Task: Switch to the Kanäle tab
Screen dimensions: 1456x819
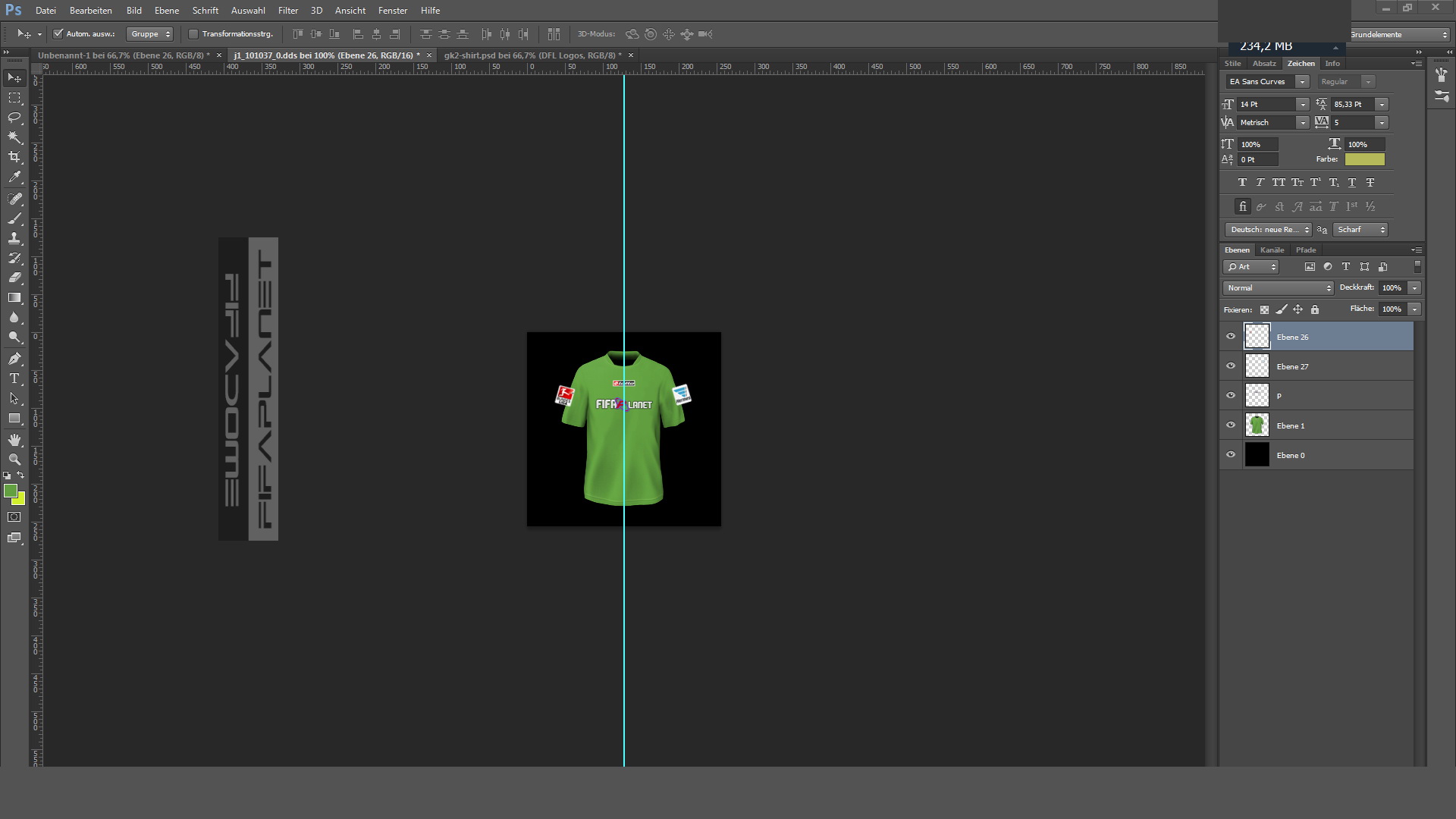Action: point(1272,250)
